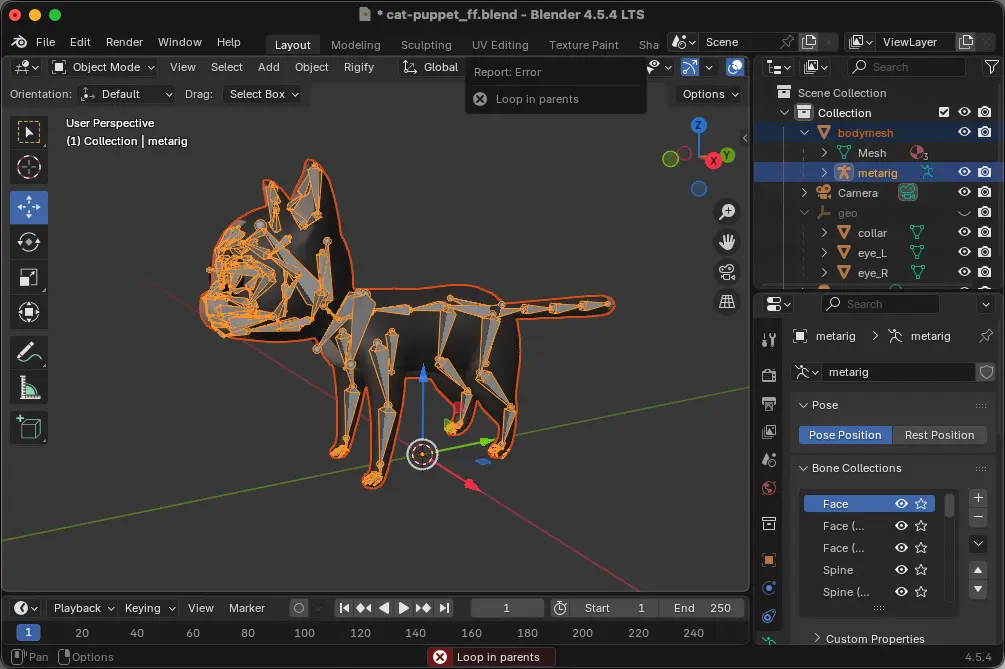The image size is (1005, 669).
Task: Open the Object Mode dropdown
Action: pyautogui.click(x=104, y=67)
